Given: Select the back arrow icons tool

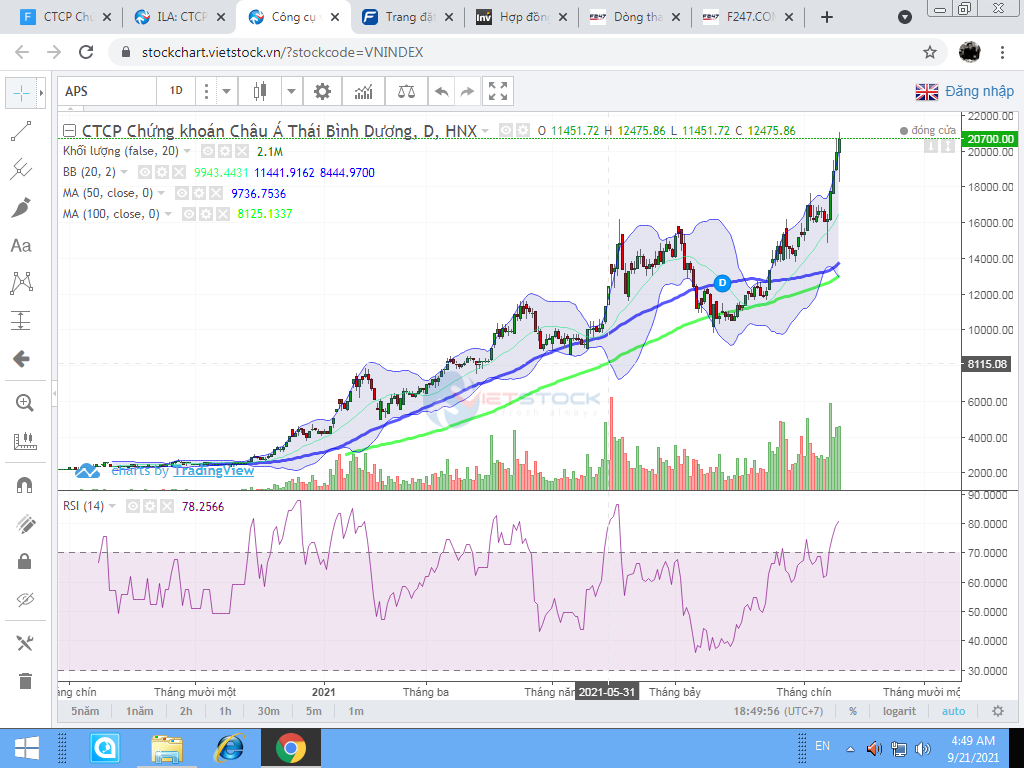Looking at the screenshot, I should click(x=21, y=359).
